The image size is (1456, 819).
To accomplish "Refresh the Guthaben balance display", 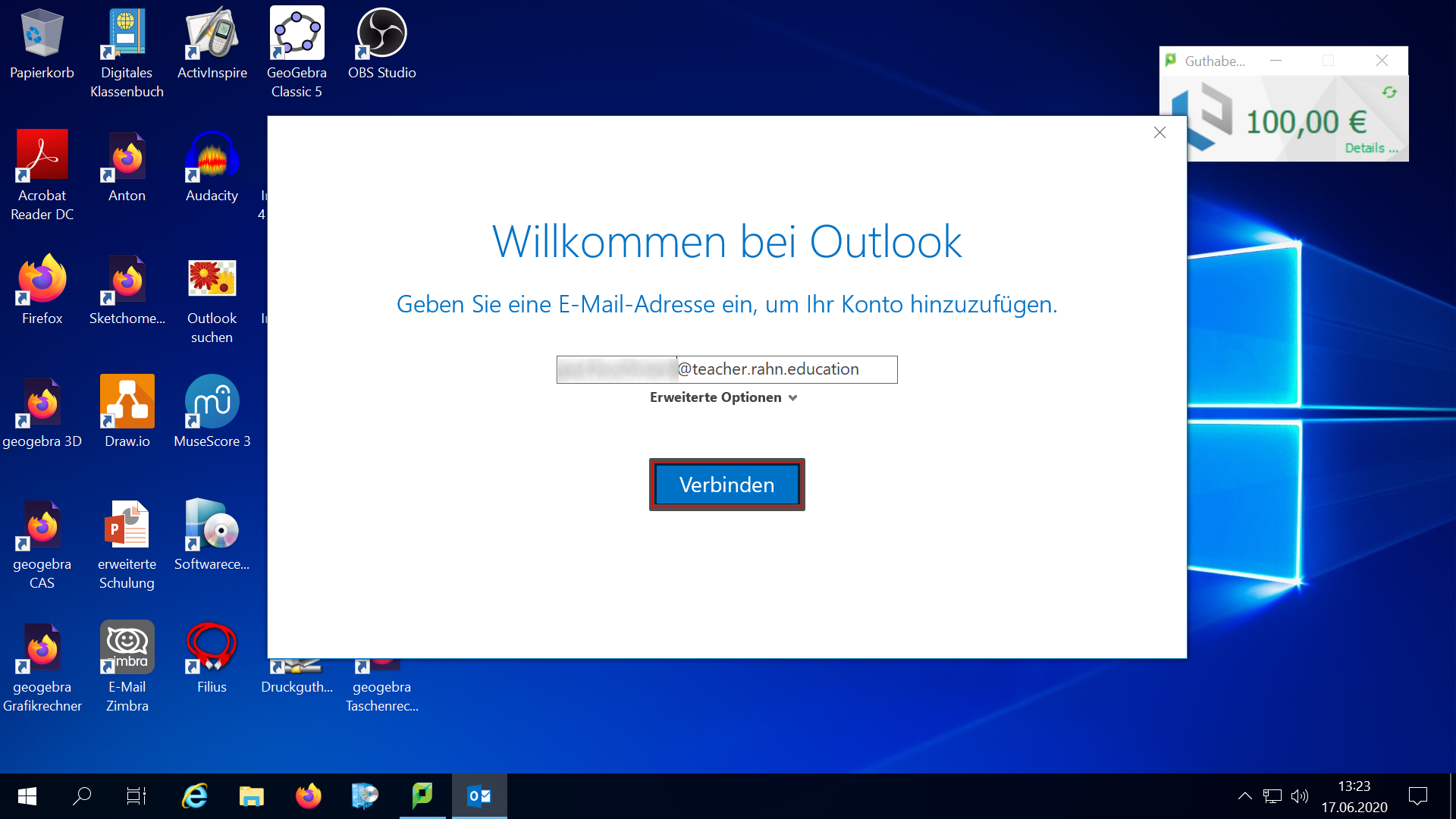I will pos(1390,92).
